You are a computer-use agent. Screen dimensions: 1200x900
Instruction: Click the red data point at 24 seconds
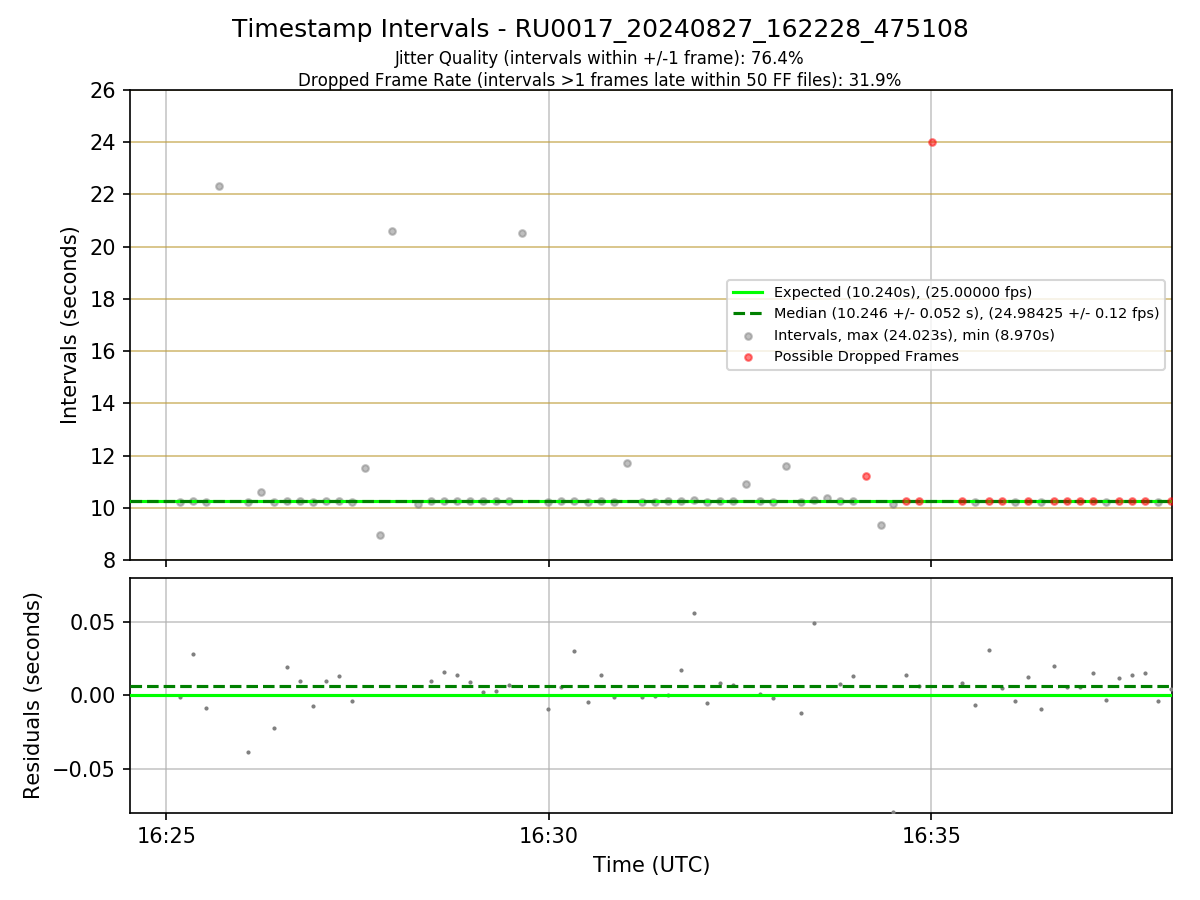932,142
